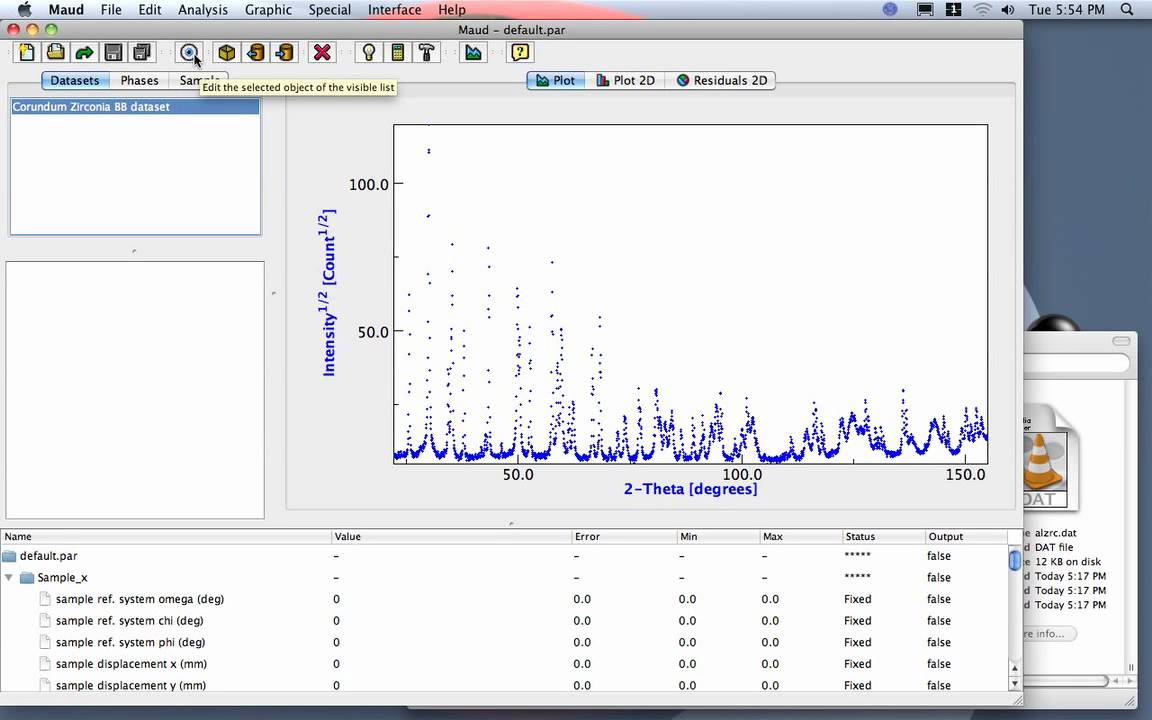
Task: Click the yellow question mark help icon
Action: (520, 52)
